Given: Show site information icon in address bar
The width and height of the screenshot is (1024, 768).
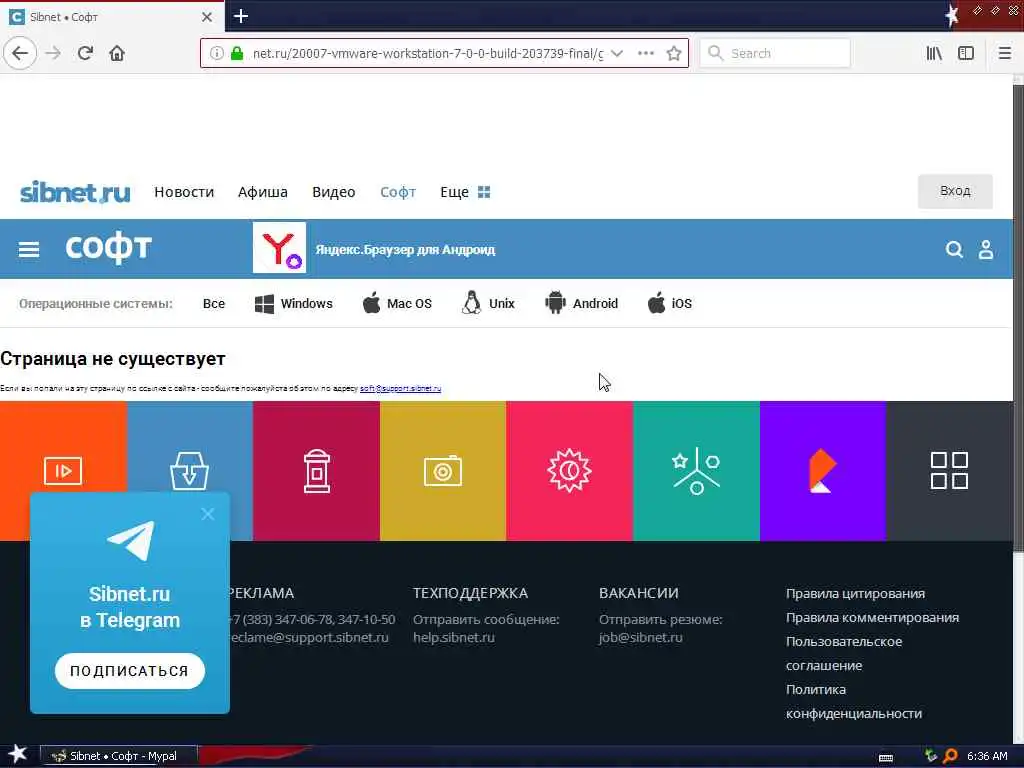Looking at the screenshot, I should click(x=216, y=53).
